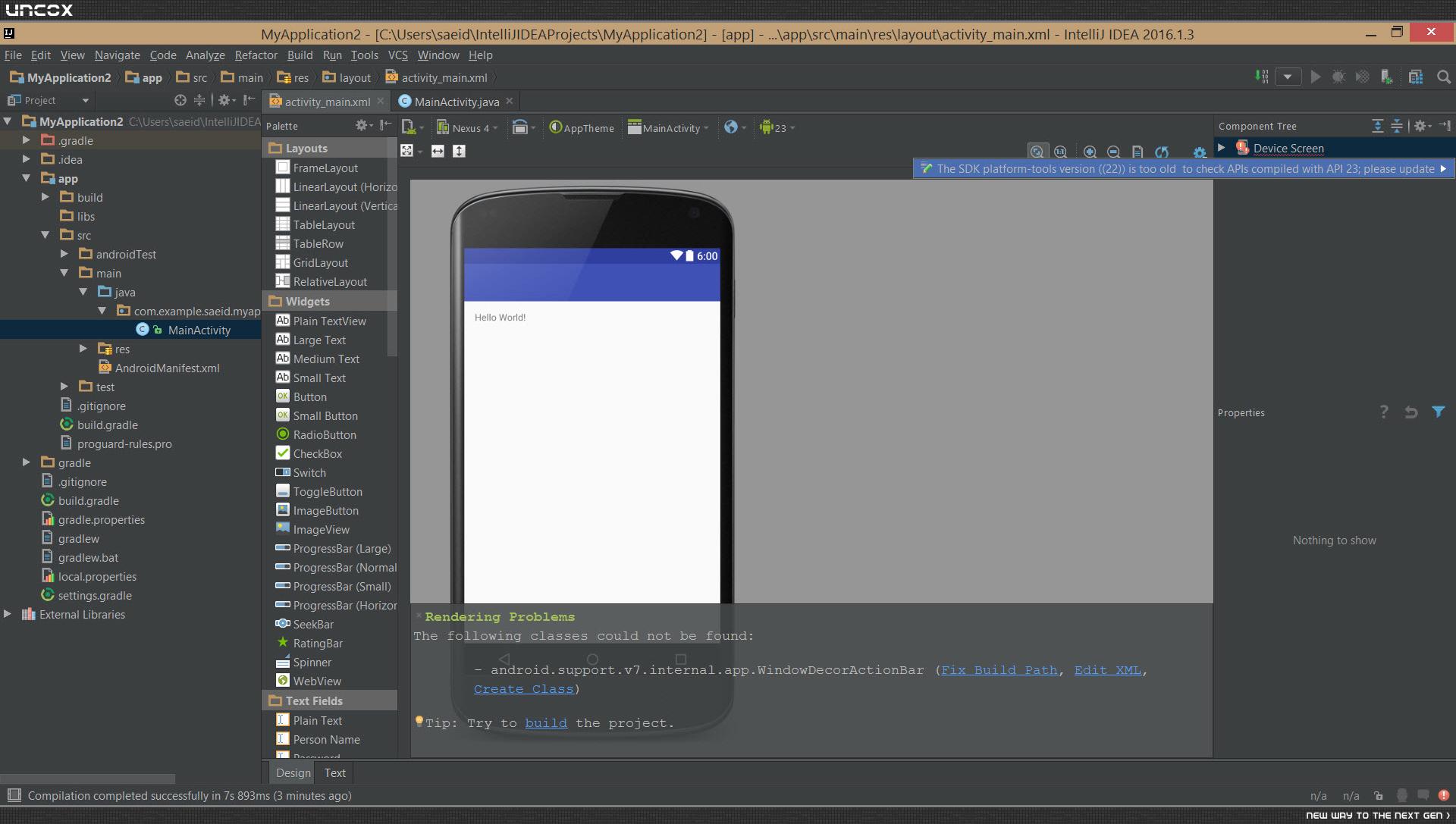
Task: Click the 100% actual size zoom icon
Action: tap(1060, 152)
